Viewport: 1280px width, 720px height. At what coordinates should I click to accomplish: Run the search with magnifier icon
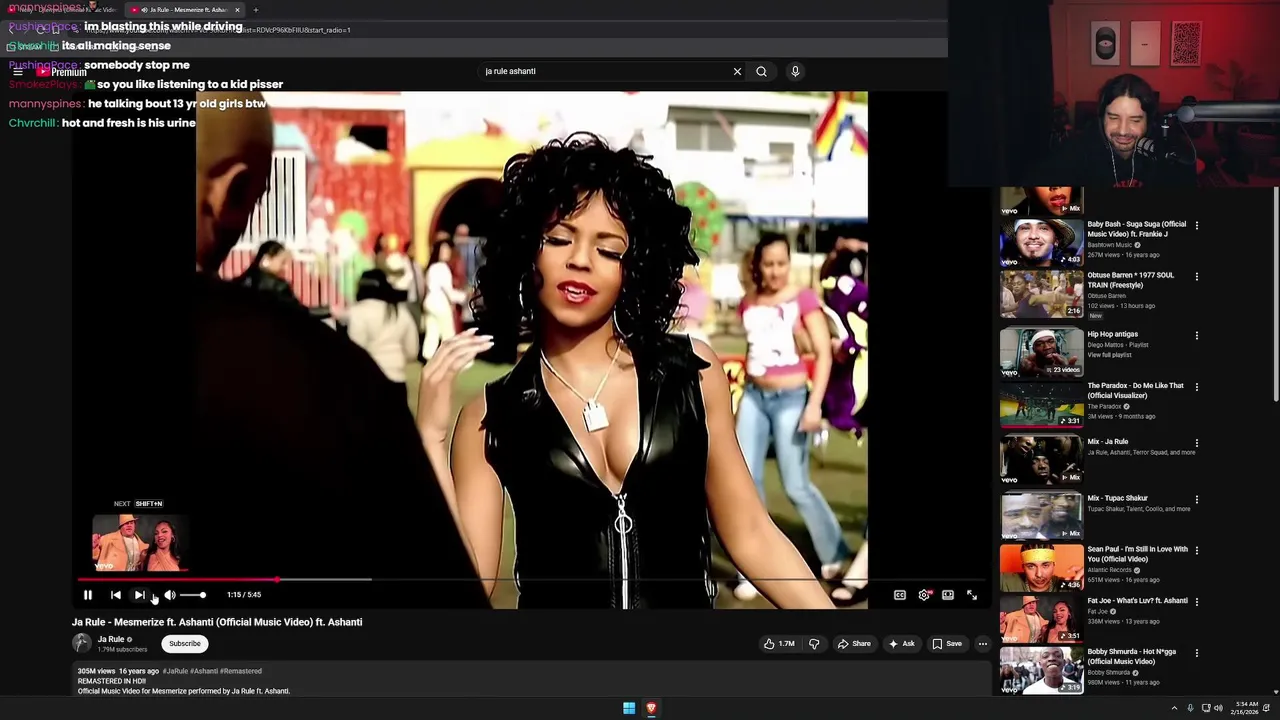[x=762, y=71]
